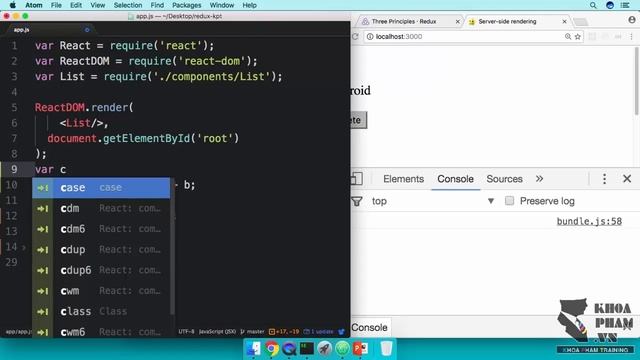Switch to the Console panel tab
Image resolution: width=640 pixels, height=360 pixels.
tap(456, 179)
